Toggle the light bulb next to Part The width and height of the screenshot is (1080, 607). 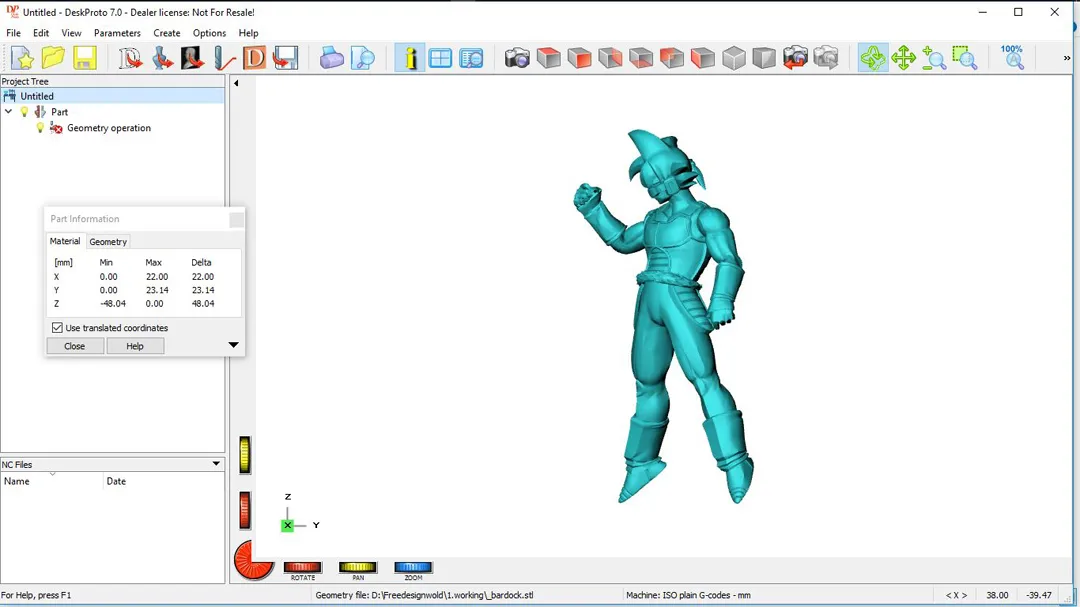pyautogui.click(x=25, y=112)
